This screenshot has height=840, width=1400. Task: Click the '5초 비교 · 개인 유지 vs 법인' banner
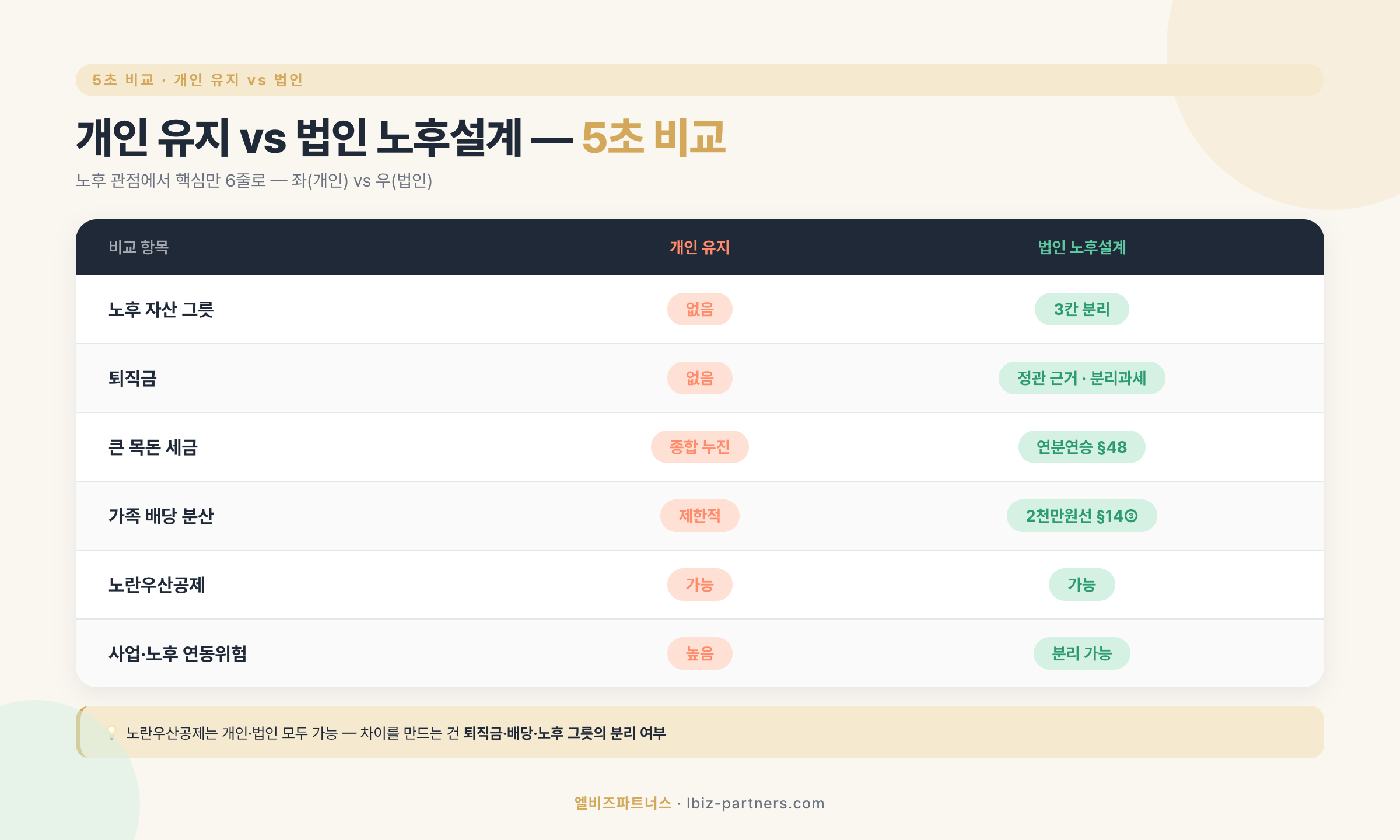[699, 80]
